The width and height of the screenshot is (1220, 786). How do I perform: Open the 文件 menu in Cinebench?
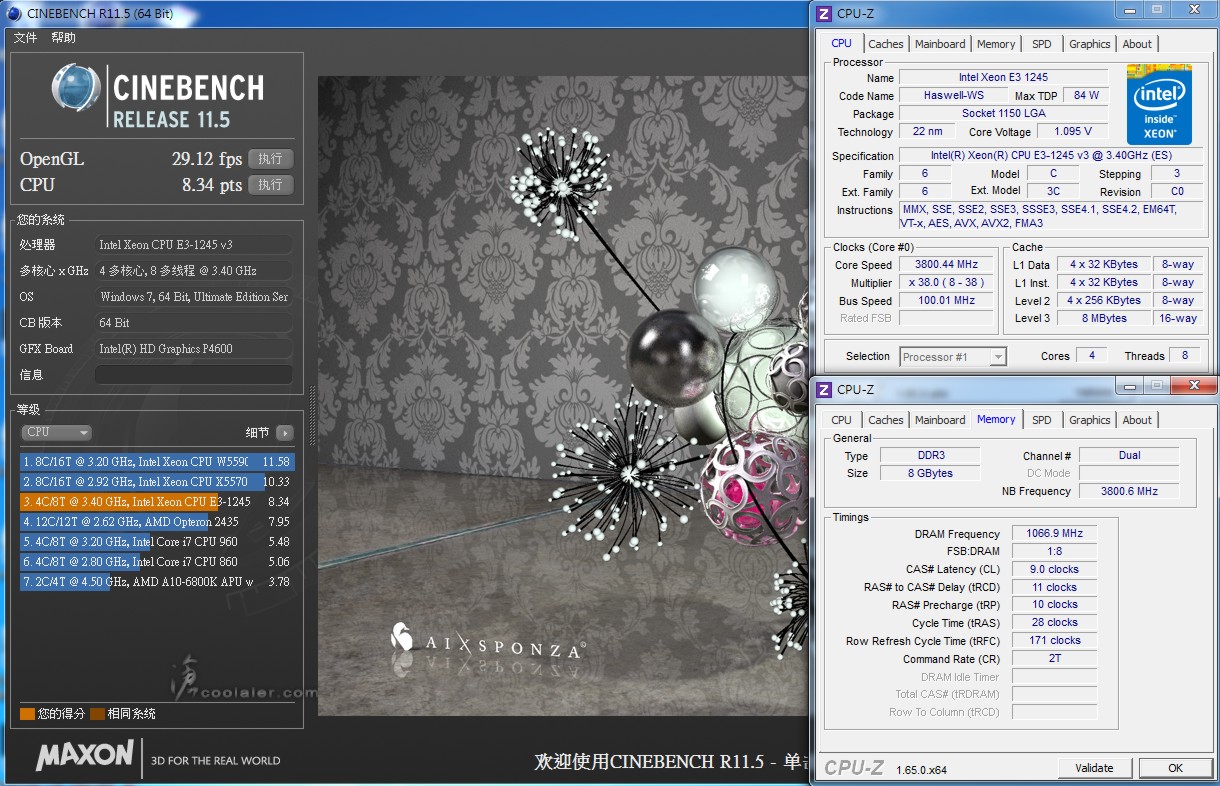pos(25,38)
